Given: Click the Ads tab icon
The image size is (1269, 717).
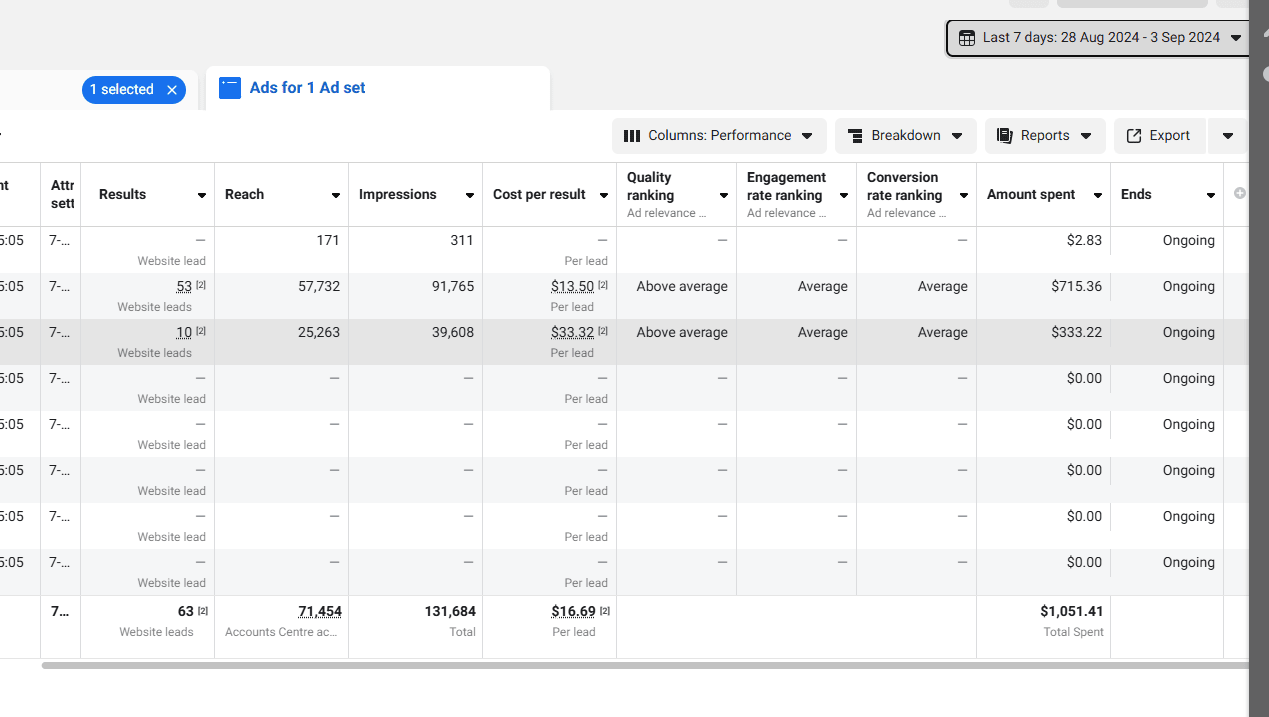Looking at the screenshot, I should click(x=230, y=88).
